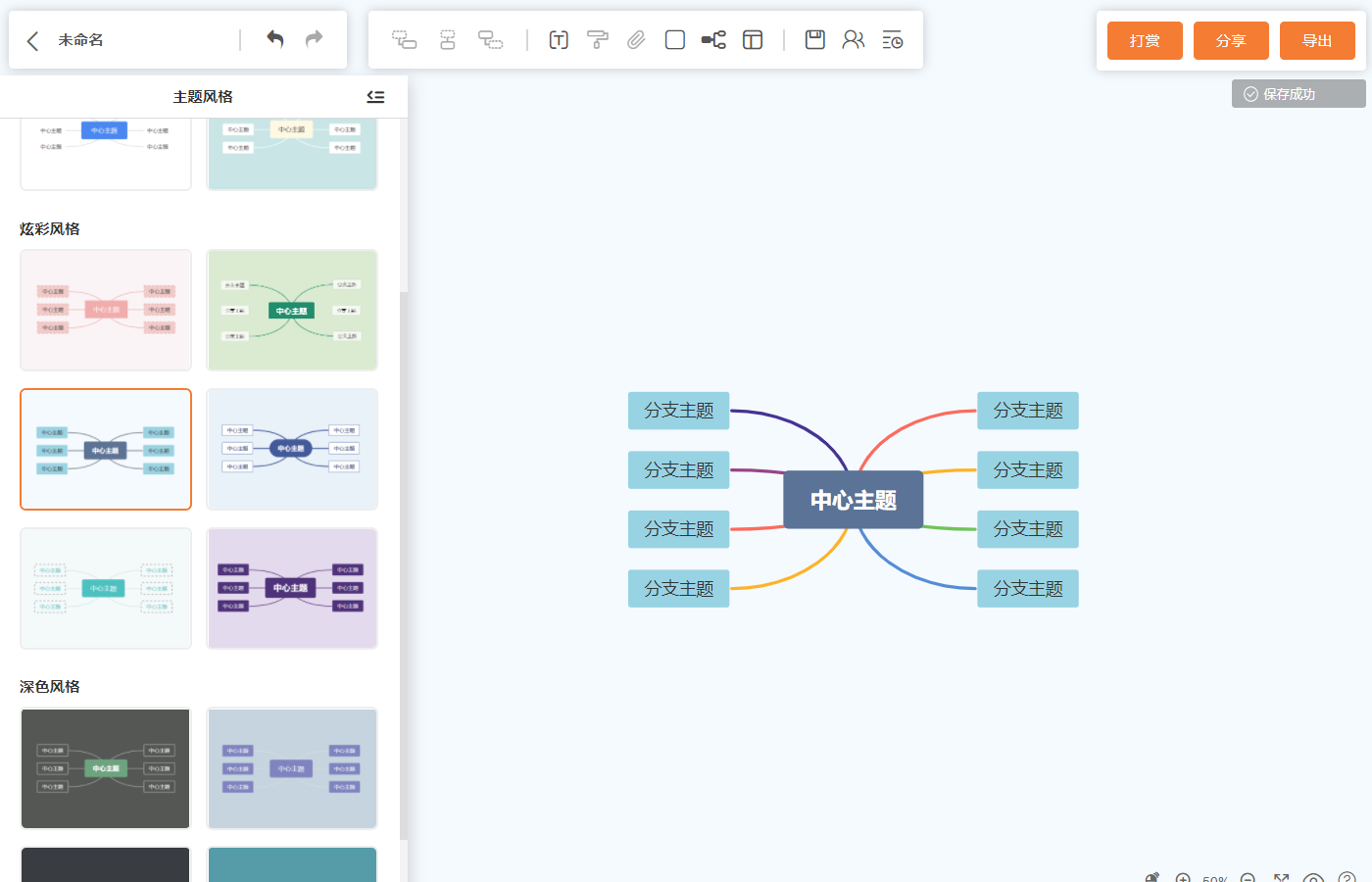Screen dimensions: 1372x882
Task: Click the 深色风格 section heading
Action: [50, 686]
